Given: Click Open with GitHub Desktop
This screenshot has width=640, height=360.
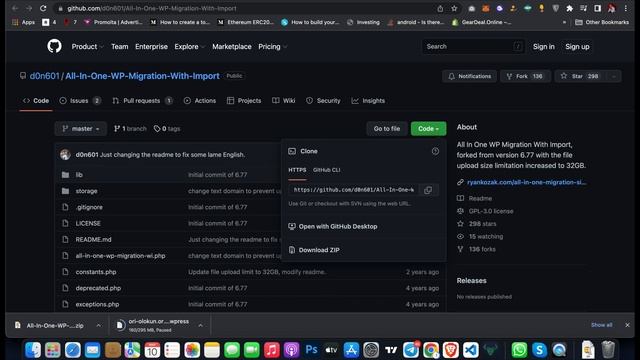Looking at the screenshot, I should 338,227.
